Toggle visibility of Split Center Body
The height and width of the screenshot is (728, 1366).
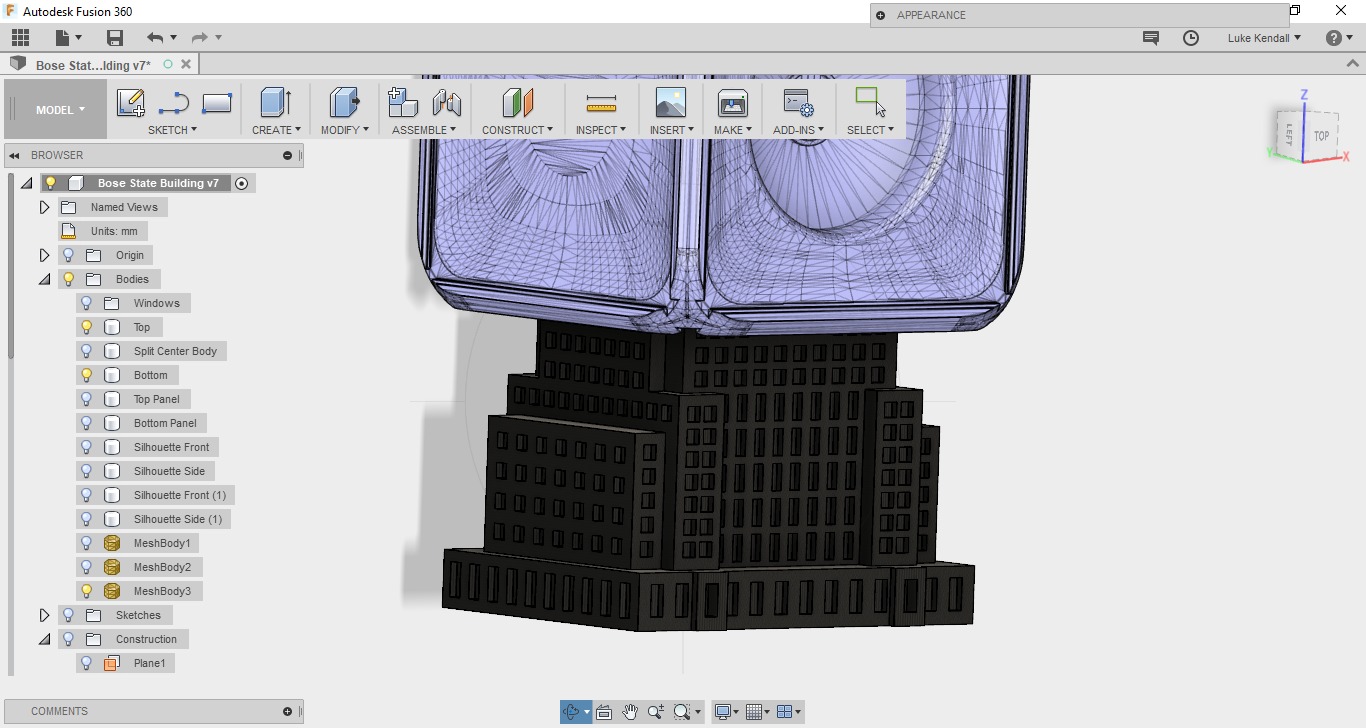coord(87,351)
